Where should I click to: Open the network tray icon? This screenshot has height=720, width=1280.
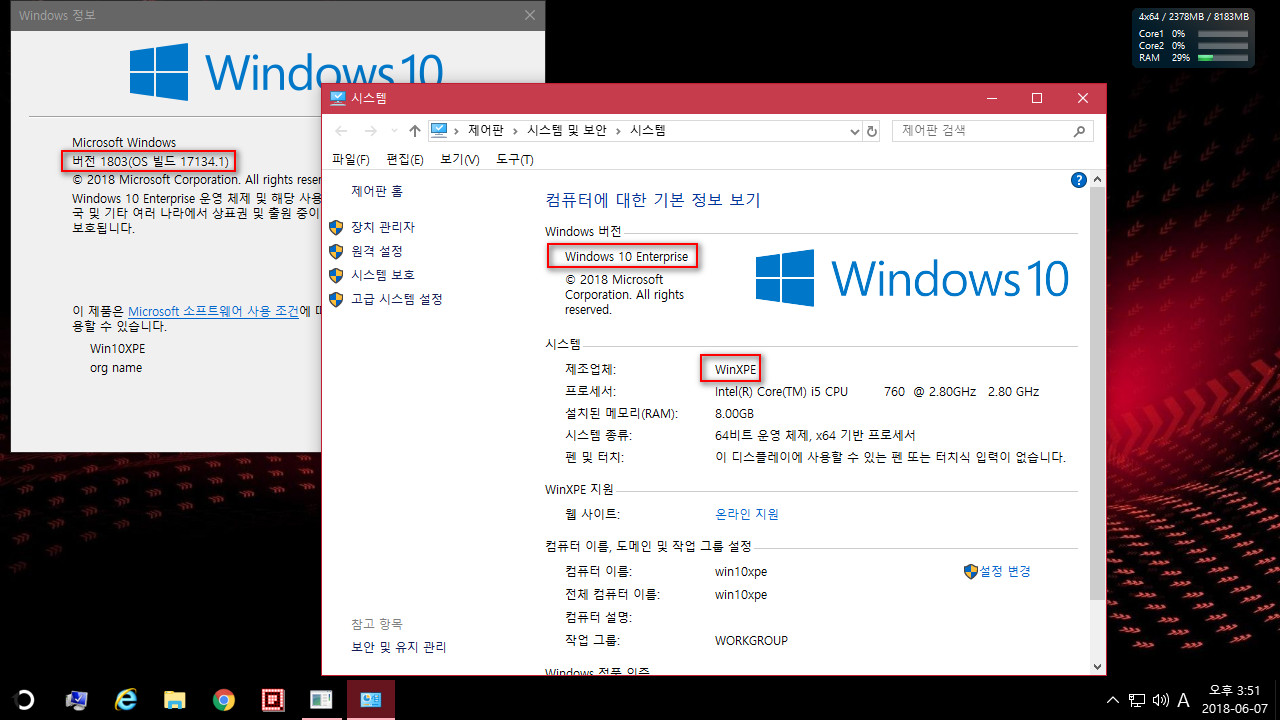point(1137,700)
